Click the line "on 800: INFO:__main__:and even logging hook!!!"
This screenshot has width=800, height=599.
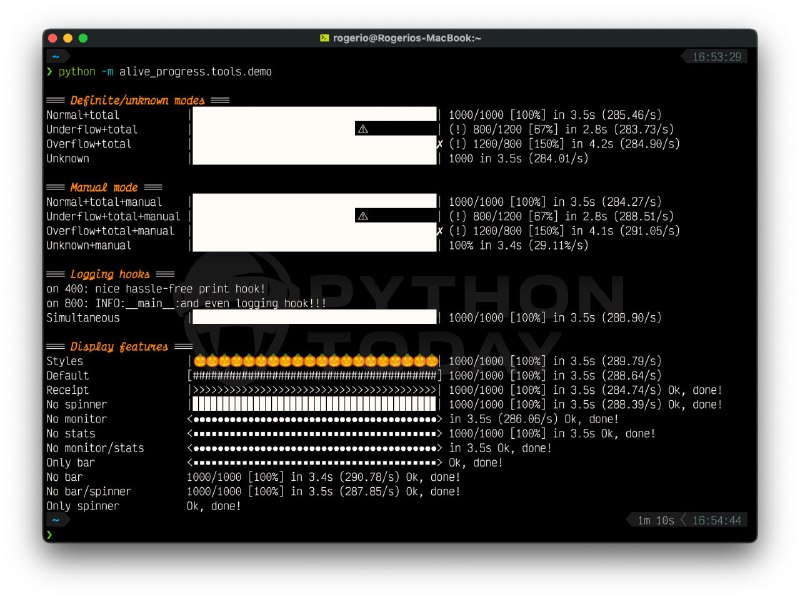tap(186, 303)
